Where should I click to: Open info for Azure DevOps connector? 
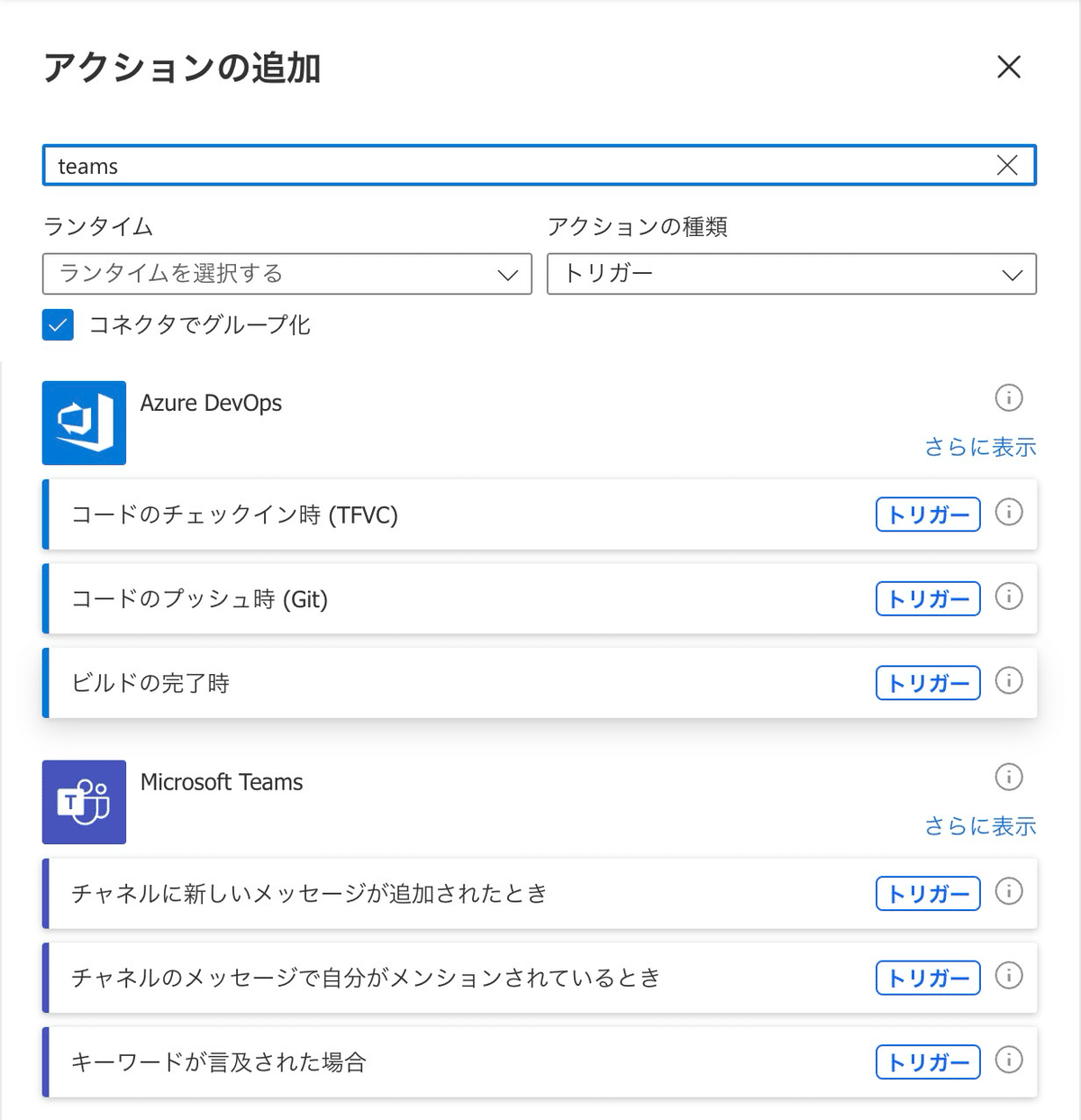[x=1009, y=397]
